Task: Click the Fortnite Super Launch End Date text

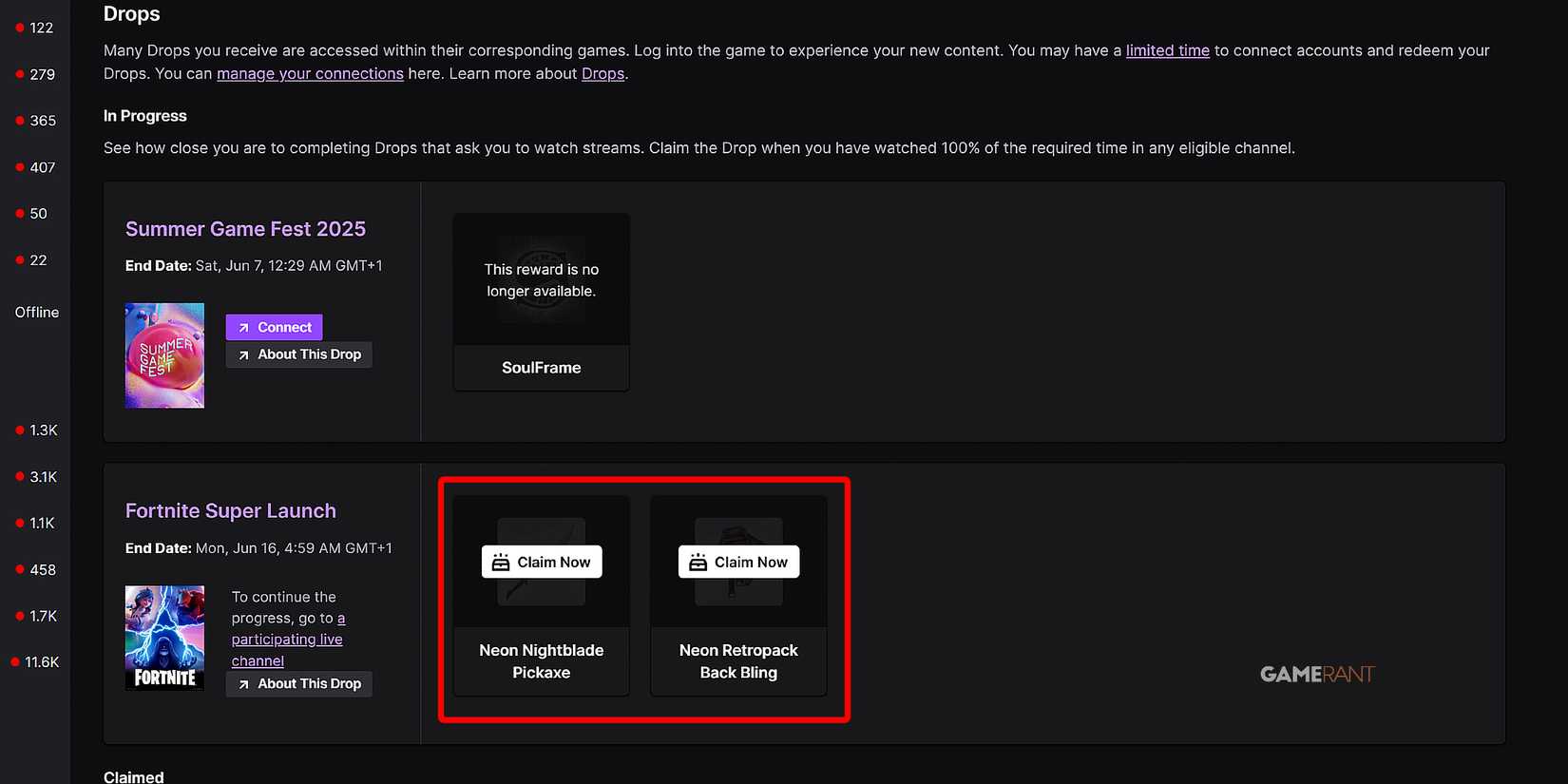Action: (258, 548)
